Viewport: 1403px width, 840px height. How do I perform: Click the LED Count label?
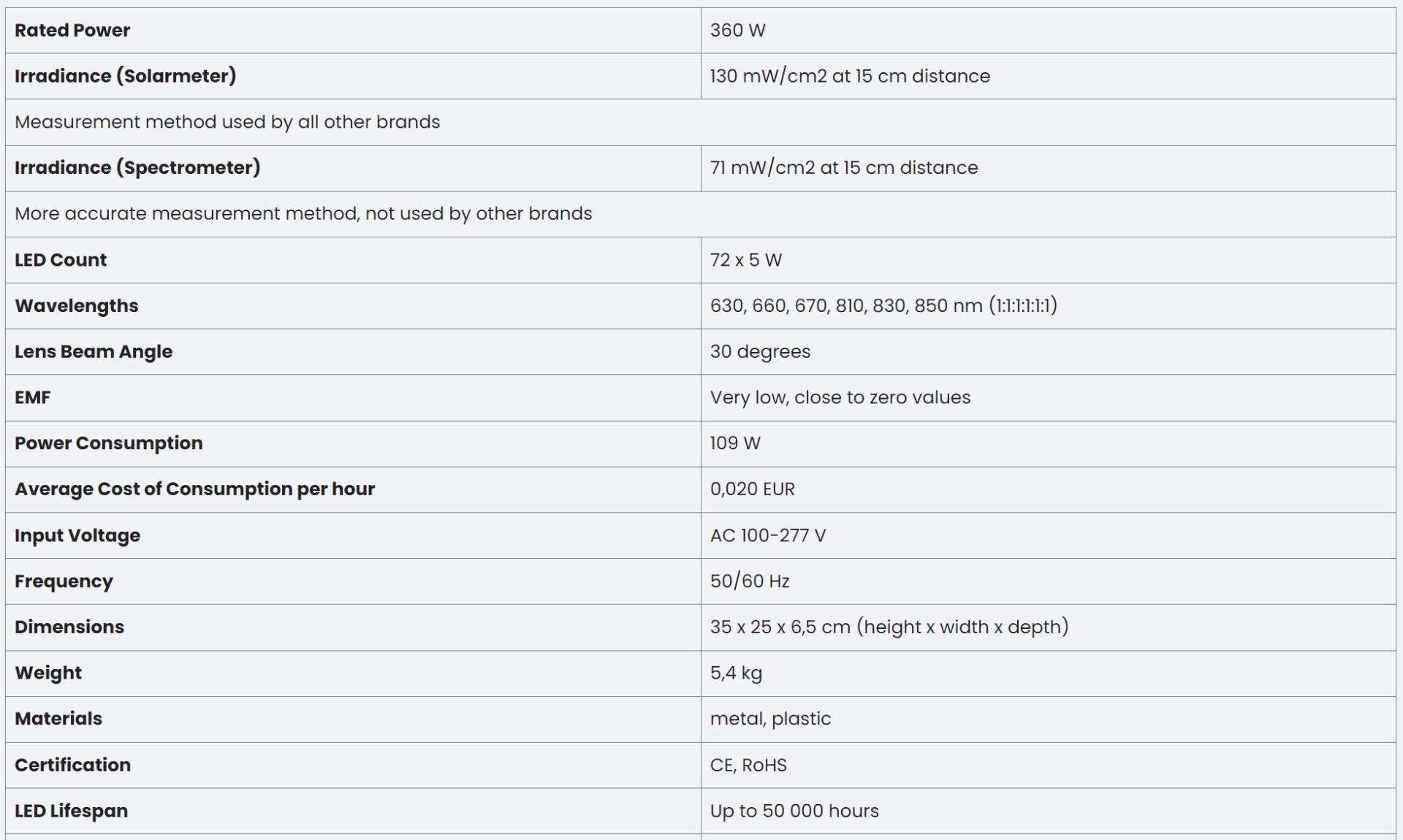61,260
